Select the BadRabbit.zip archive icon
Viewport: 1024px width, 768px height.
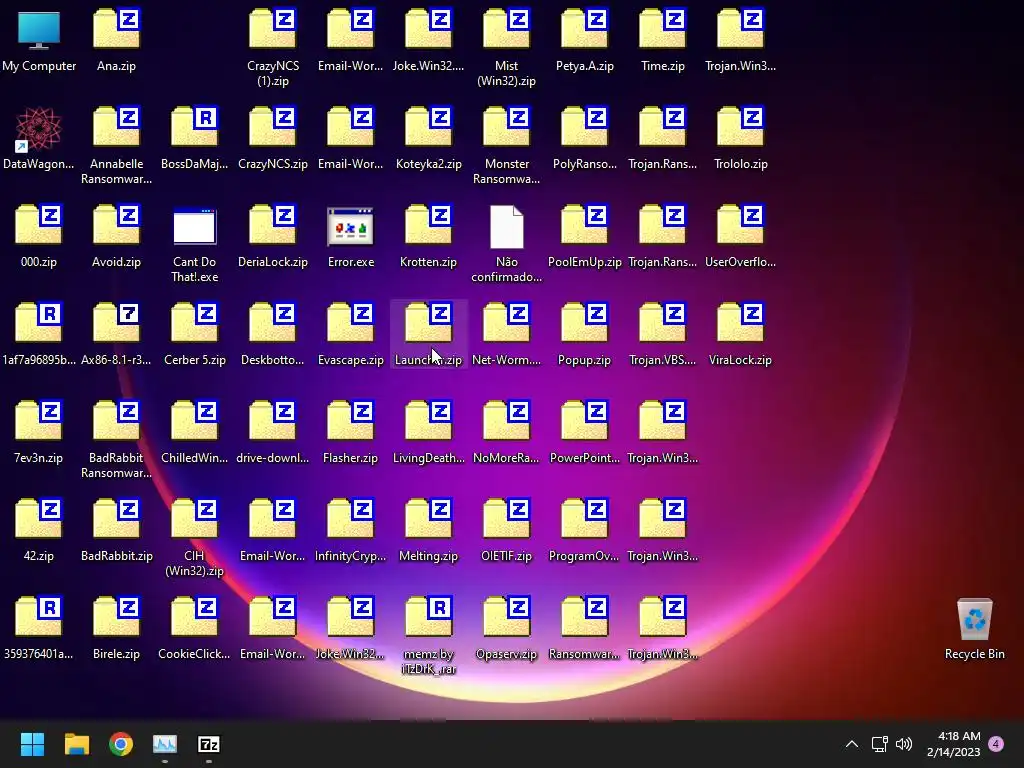pyautogui.click(x=116, y=519)
